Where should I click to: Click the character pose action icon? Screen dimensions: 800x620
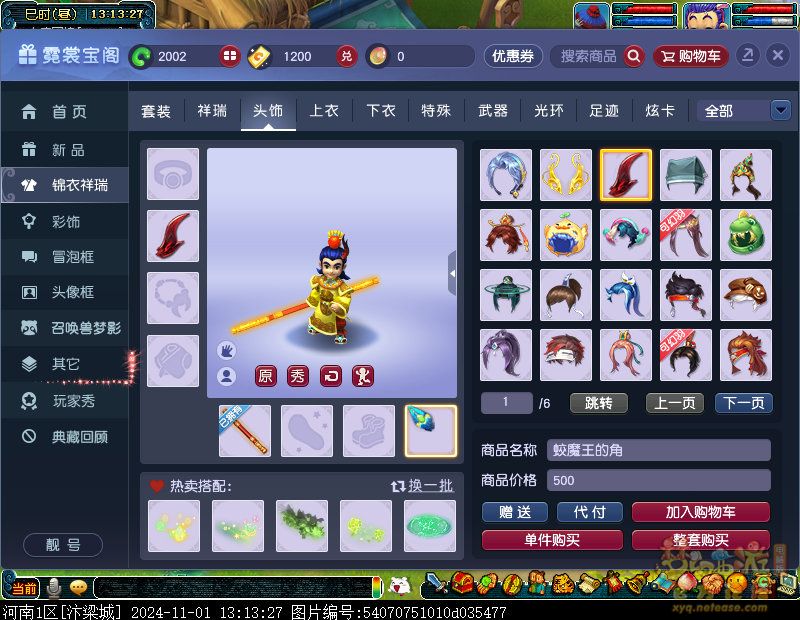pyautogui.click(x=363, y=376)
